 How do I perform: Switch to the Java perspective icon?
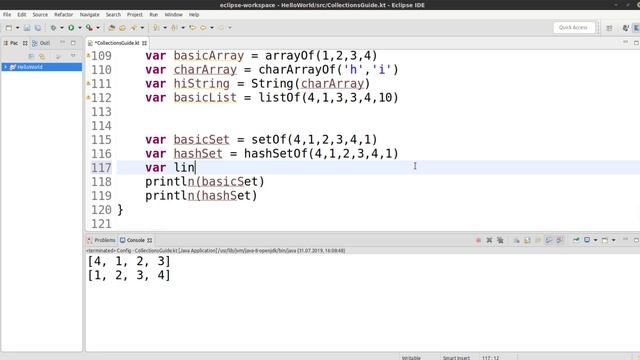tap(625, 28)
